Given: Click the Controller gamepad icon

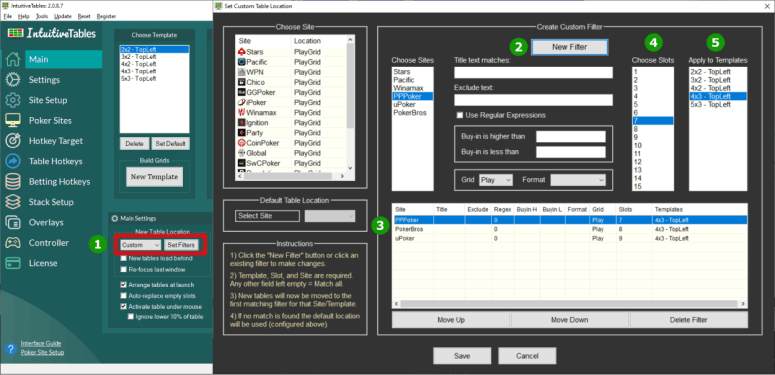Looking at the screenshot, I should click(13, 243).
